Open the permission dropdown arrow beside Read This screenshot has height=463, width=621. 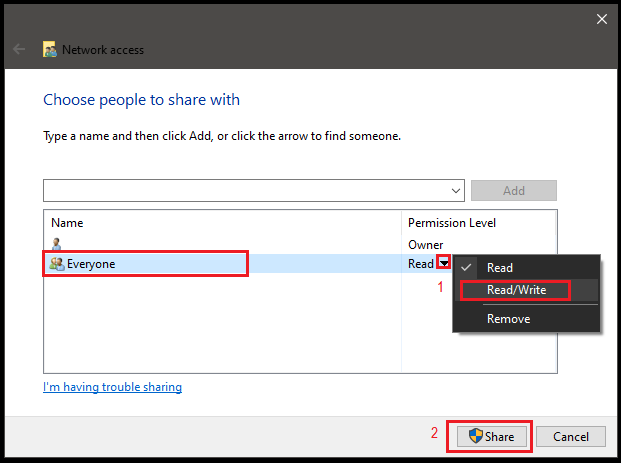(x=443, y=264)
